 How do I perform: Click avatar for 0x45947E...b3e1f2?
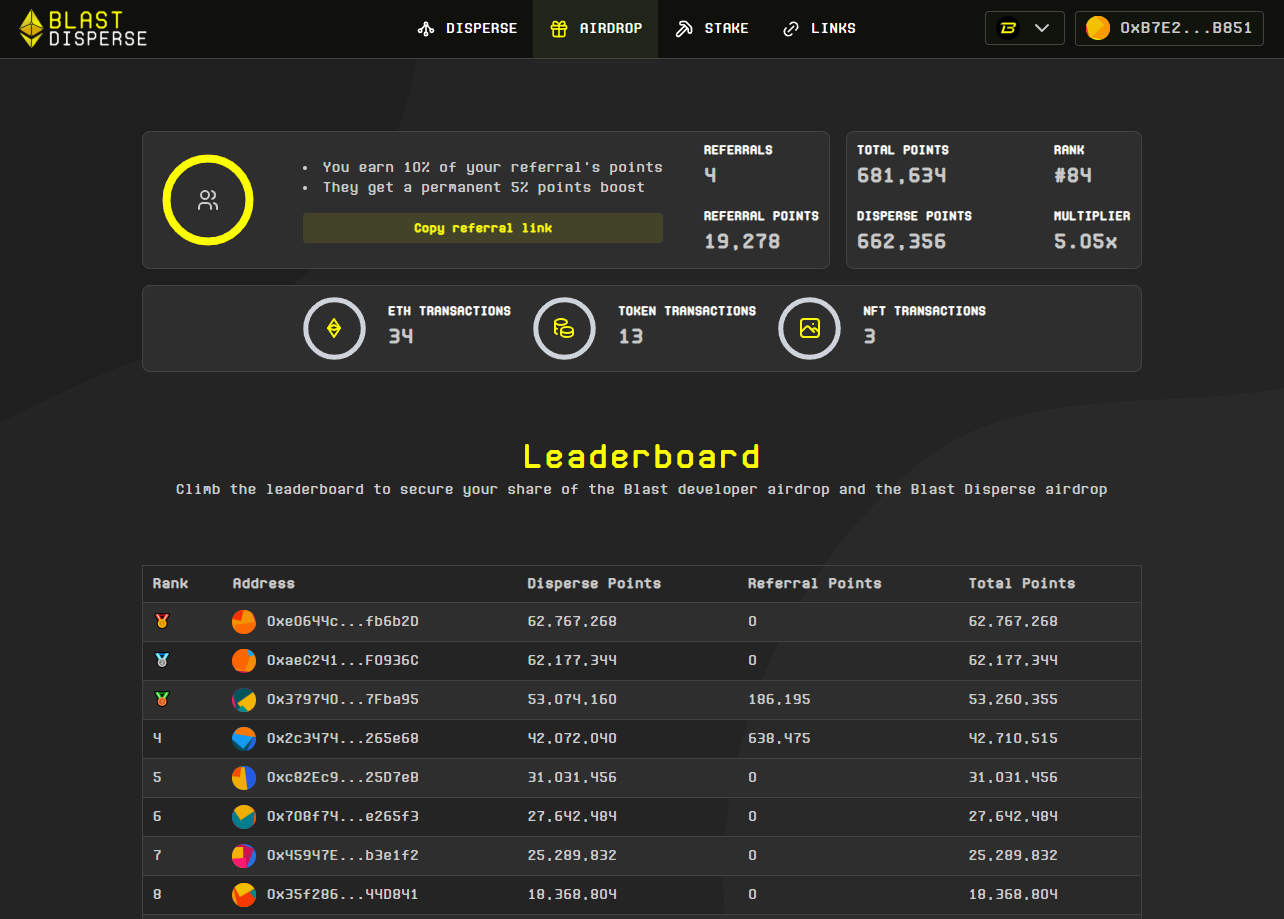click(x=244, y=856)
